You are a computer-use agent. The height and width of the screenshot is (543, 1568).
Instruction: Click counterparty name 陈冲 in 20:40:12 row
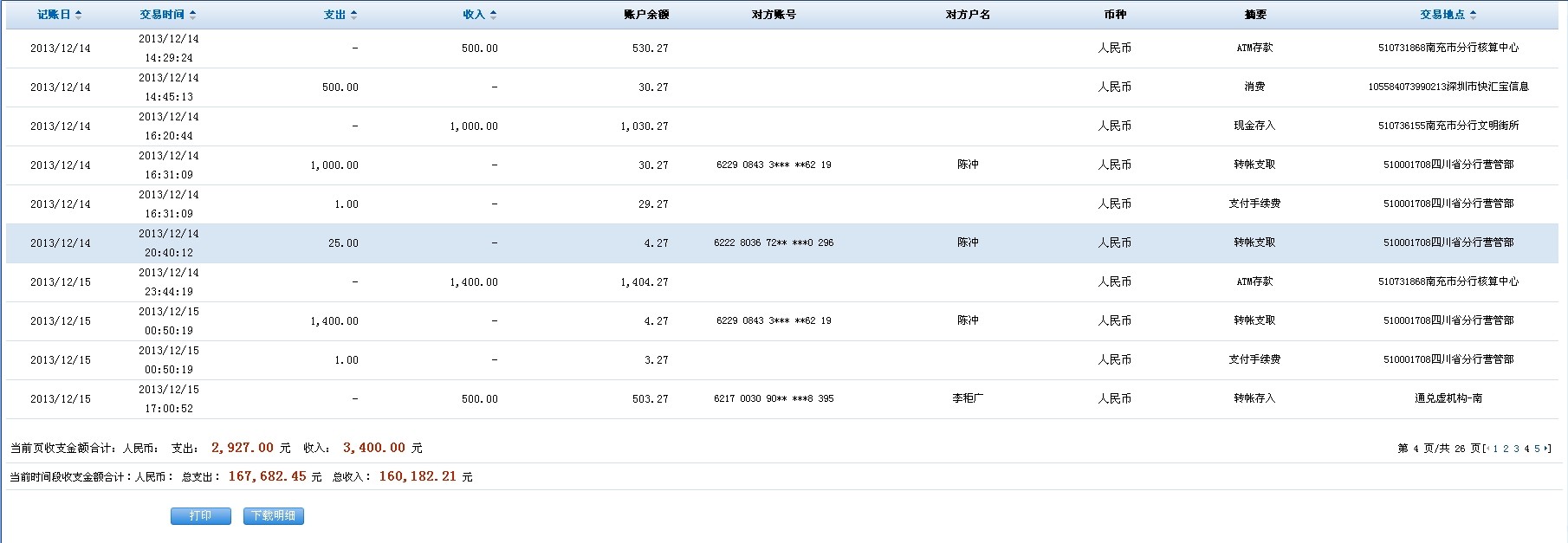pyautogui.click(x=968, y=242)
